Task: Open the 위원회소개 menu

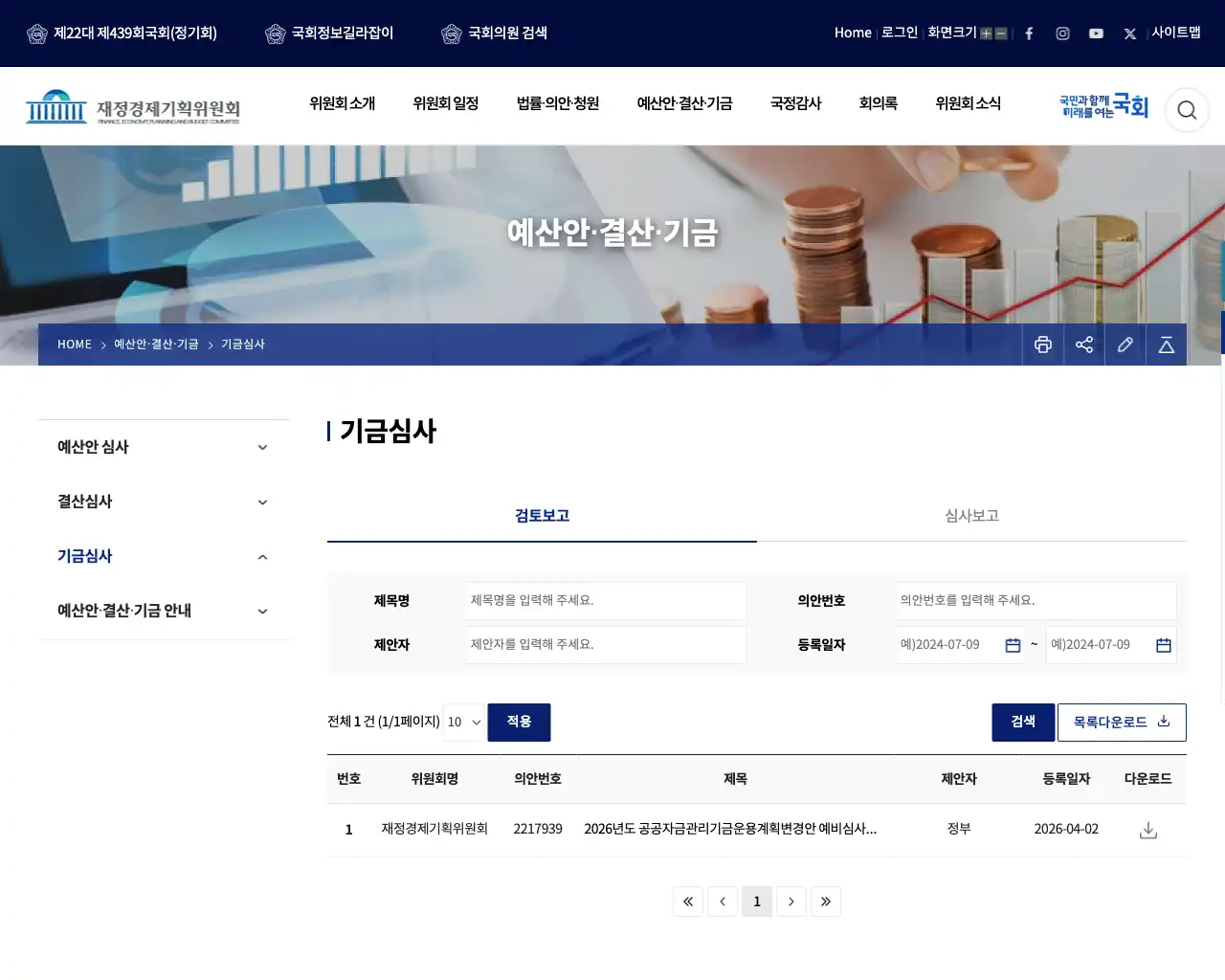Action: coord(343,103)
